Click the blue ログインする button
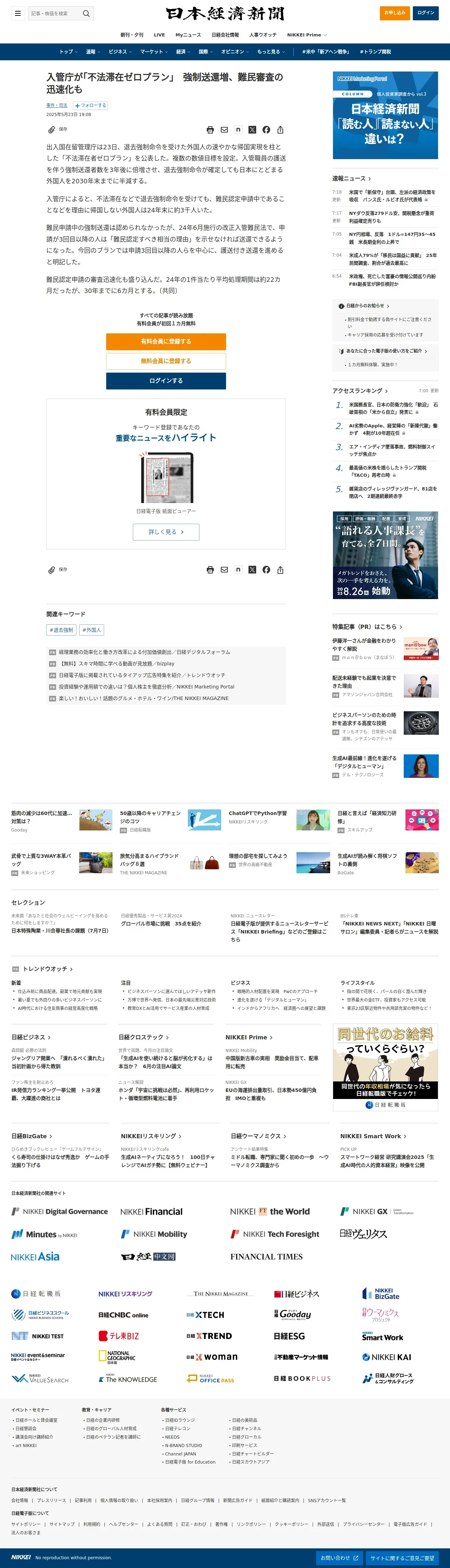This screenshot has width=450, height=1568. pos(166,380)
